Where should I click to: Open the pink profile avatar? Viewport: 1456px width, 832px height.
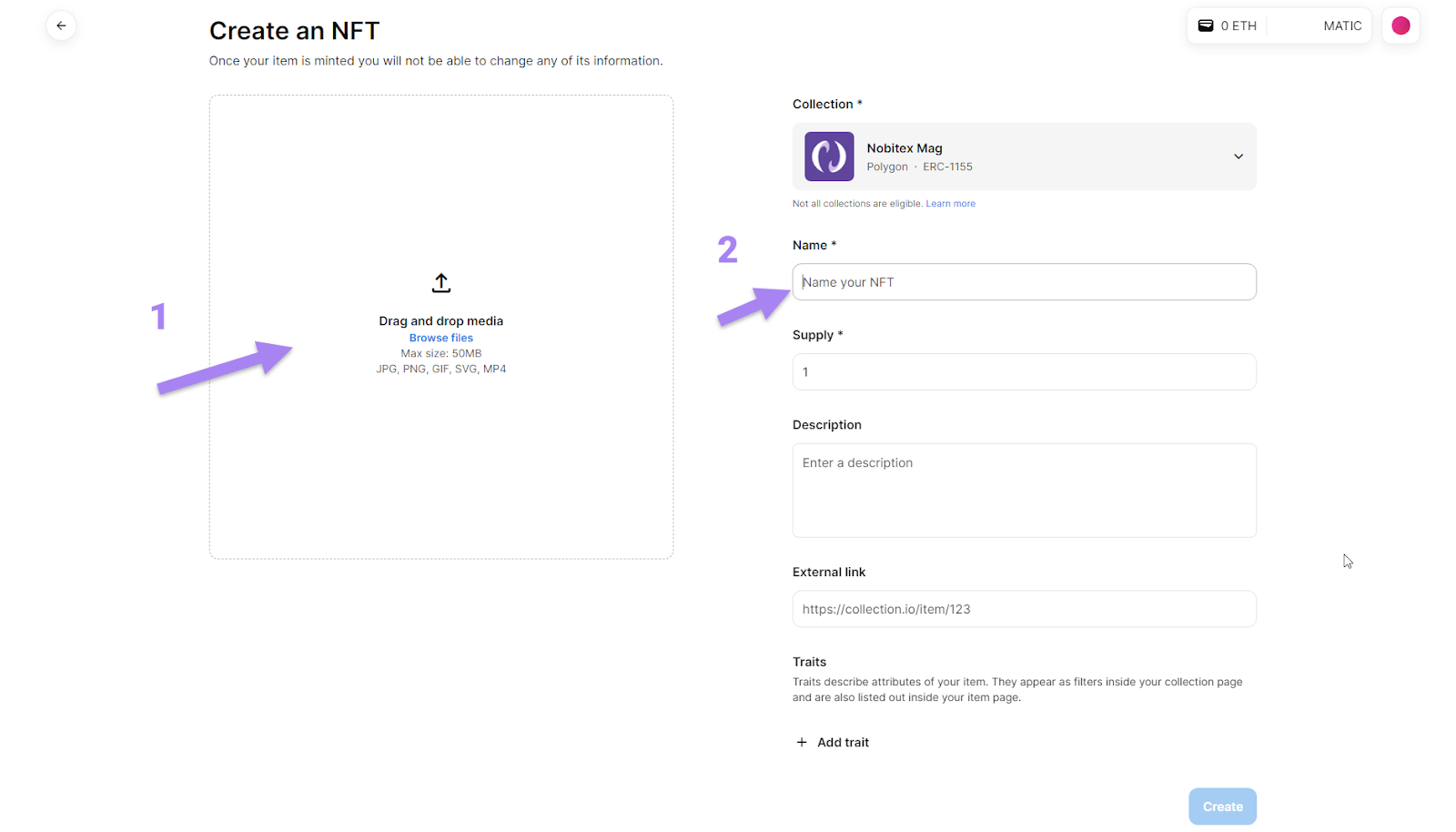point(1400,25)
